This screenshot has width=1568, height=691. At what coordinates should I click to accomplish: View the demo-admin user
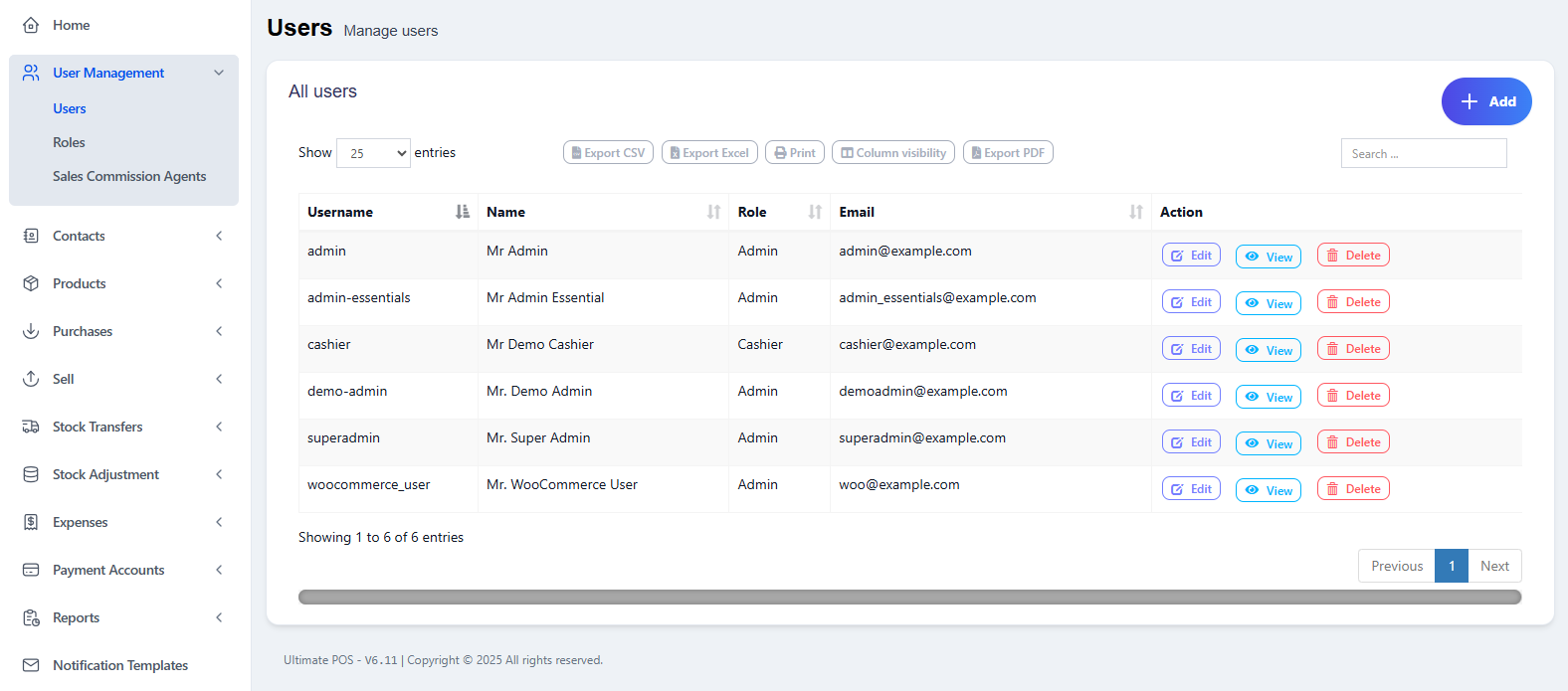pos(1269,397)
